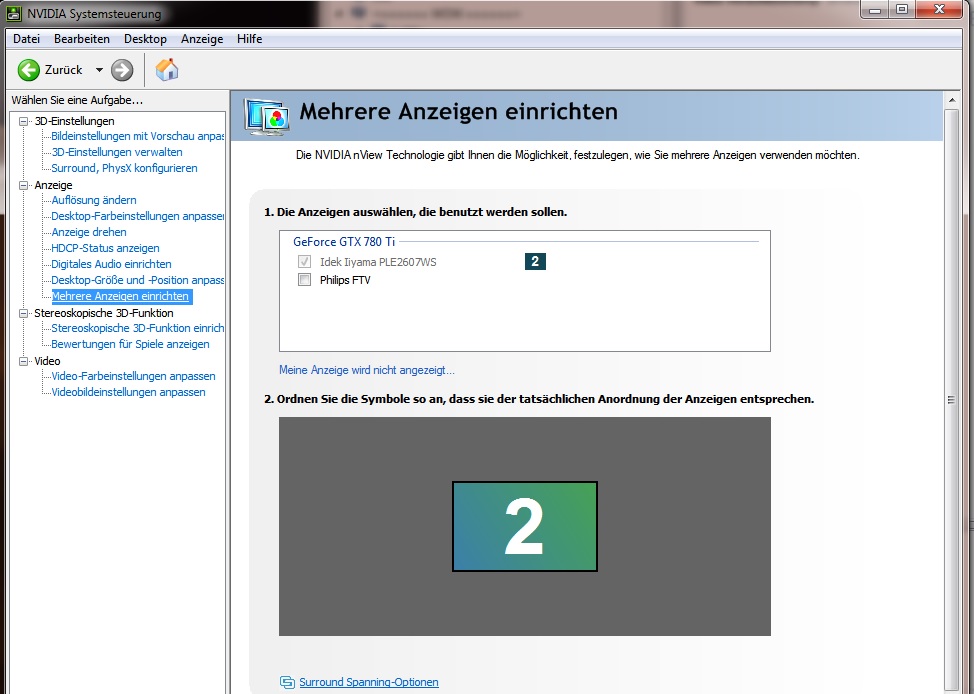The height and width of the screenshot is (694, 974).
Task: Open the Bearbeiten menu
Action: click(82, 39)
